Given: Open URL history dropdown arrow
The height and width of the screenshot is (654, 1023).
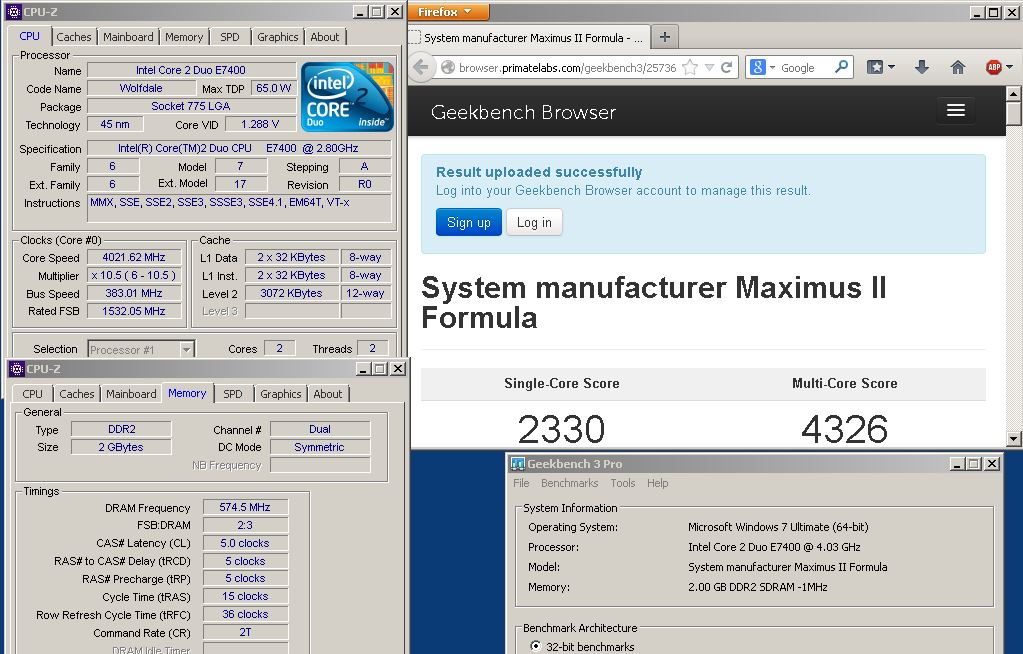Looking at the screenshot, I should click(709, 68).
